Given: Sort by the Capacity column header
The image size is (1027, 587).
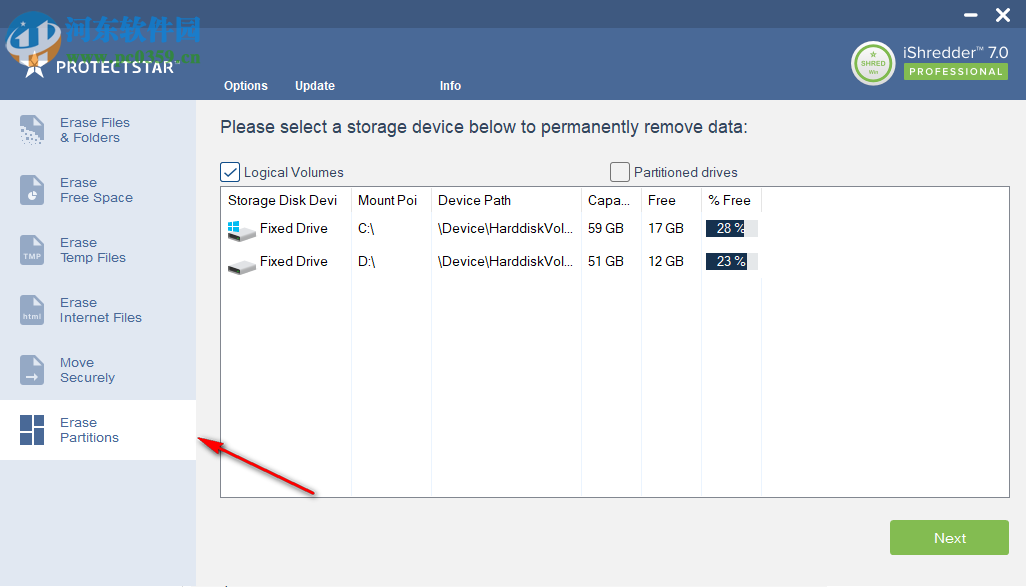Looking at the screenshot, I should 609,200.
